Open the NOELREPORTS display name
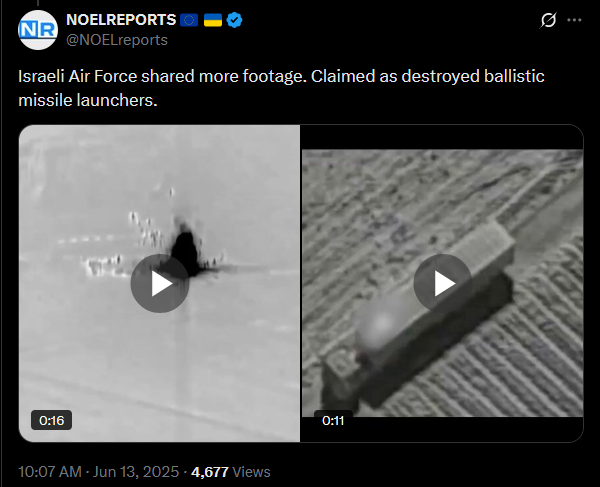Screen dimensions: 600x487 coord(121,20)
